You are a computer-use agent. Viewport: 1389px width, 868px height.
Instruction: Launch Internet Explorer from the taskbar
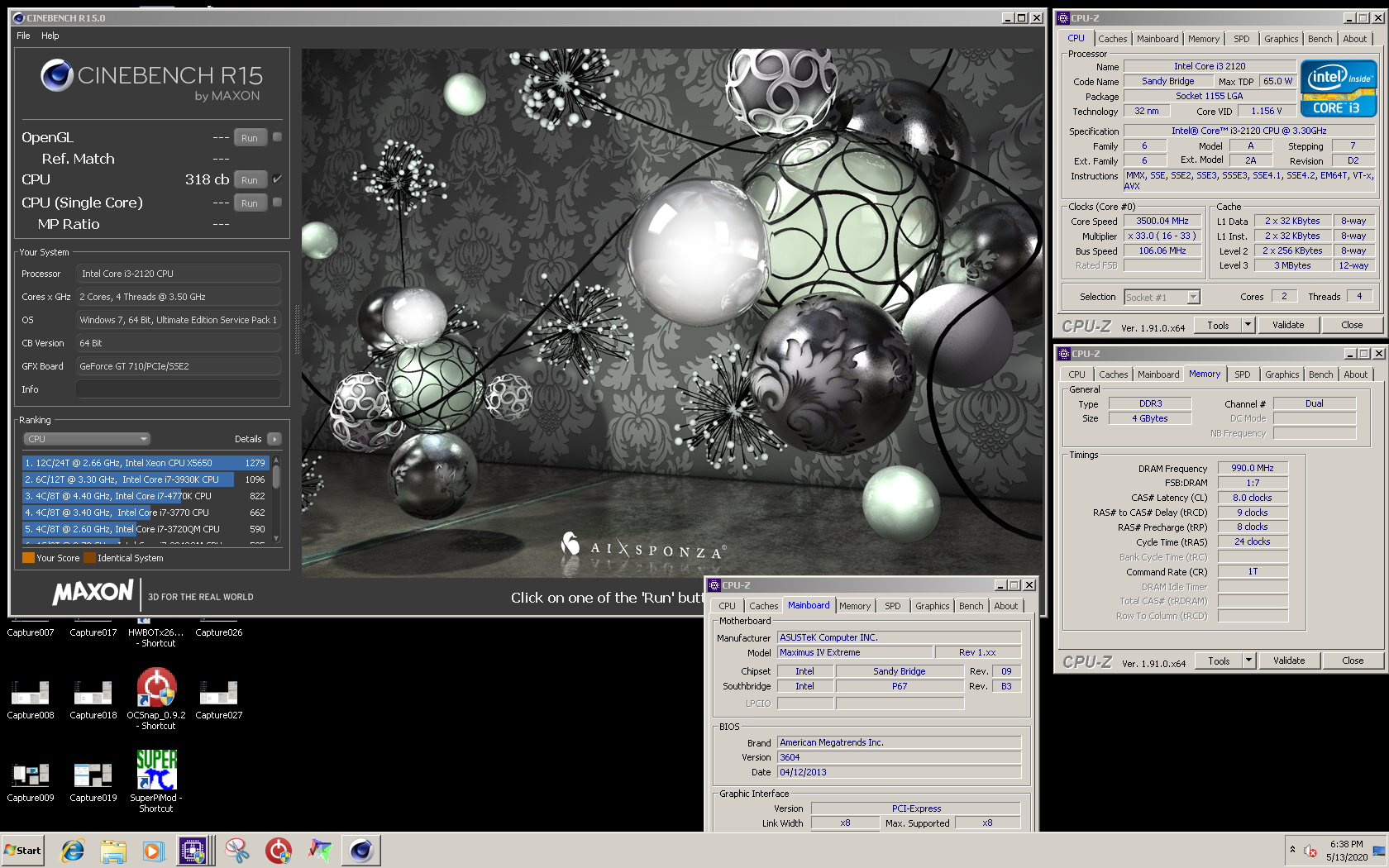tap(73, 850)
